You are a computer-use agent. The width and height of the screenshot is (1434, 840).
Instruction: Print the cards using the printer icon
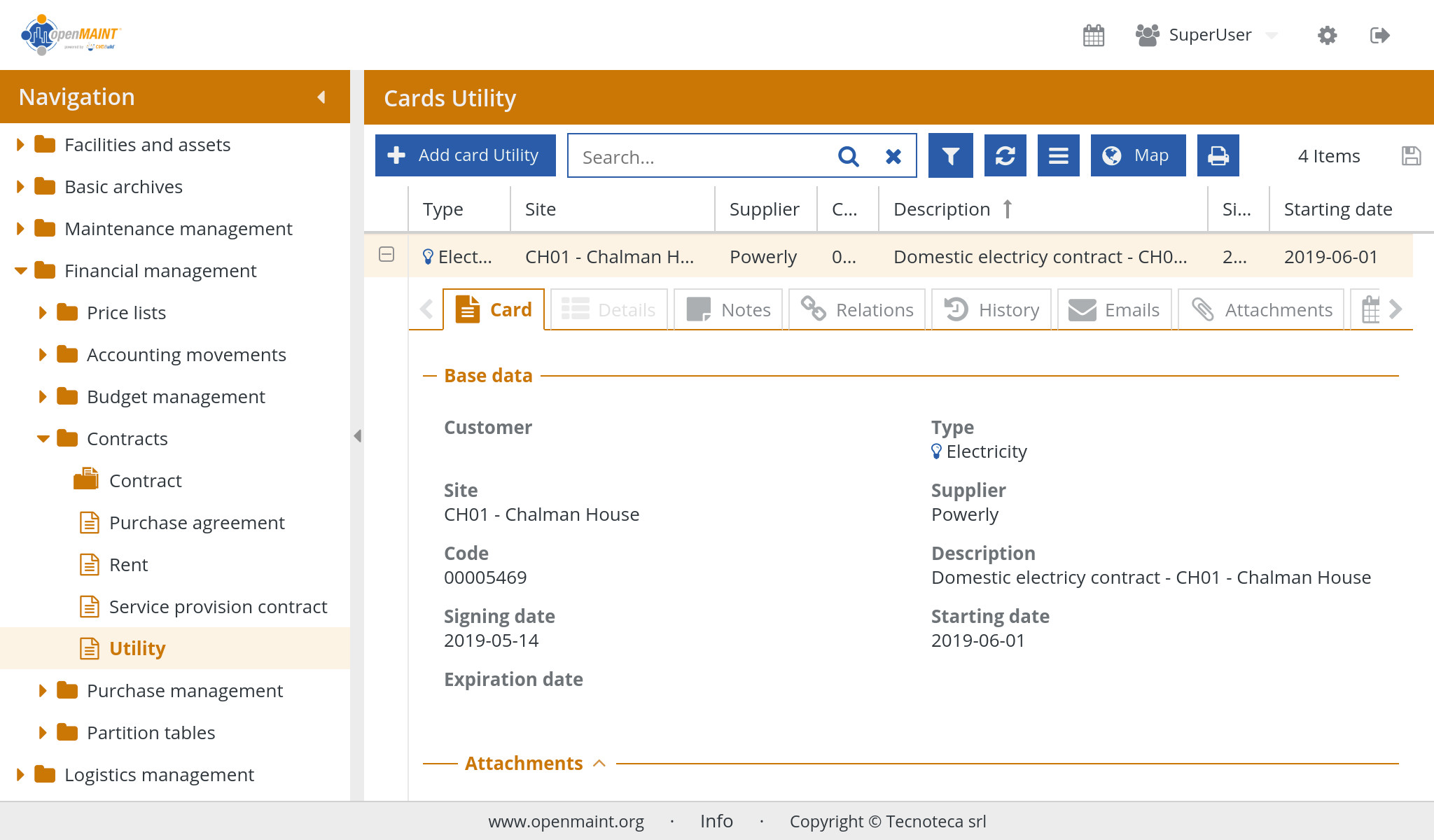pos(1218,155)
